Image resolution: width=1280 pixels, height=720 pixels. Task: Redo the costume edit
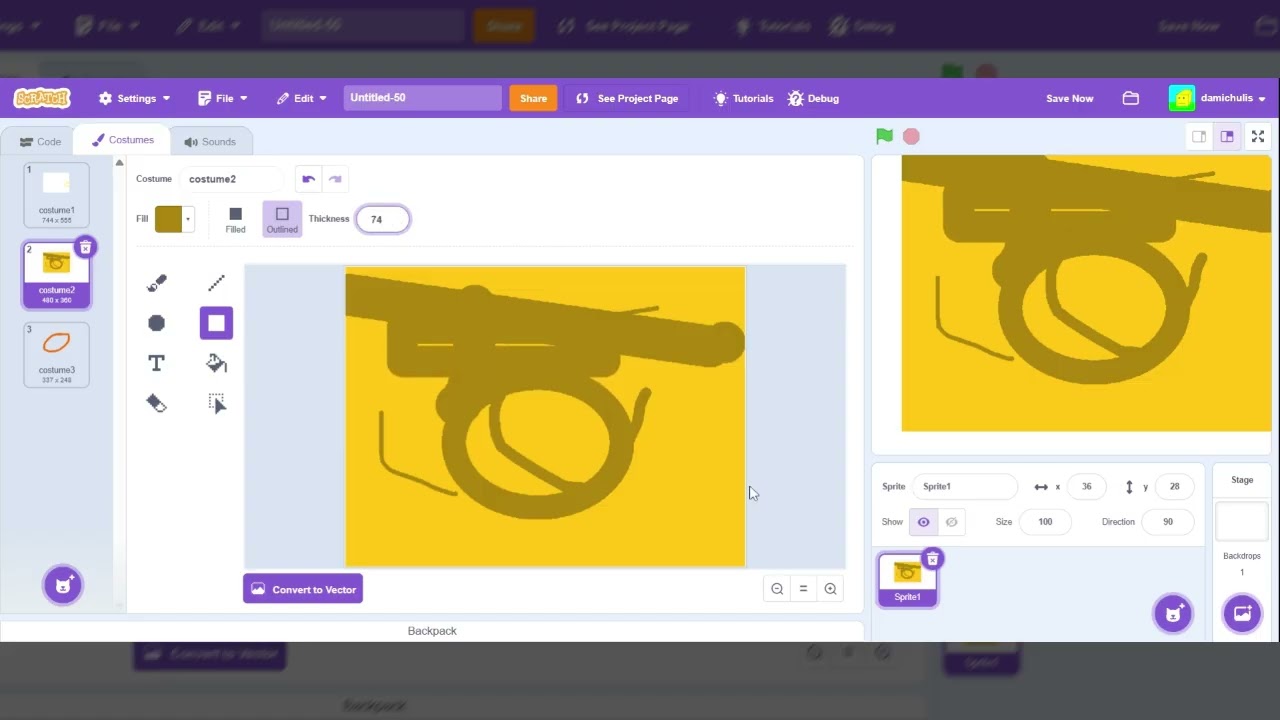click(335, 179)
